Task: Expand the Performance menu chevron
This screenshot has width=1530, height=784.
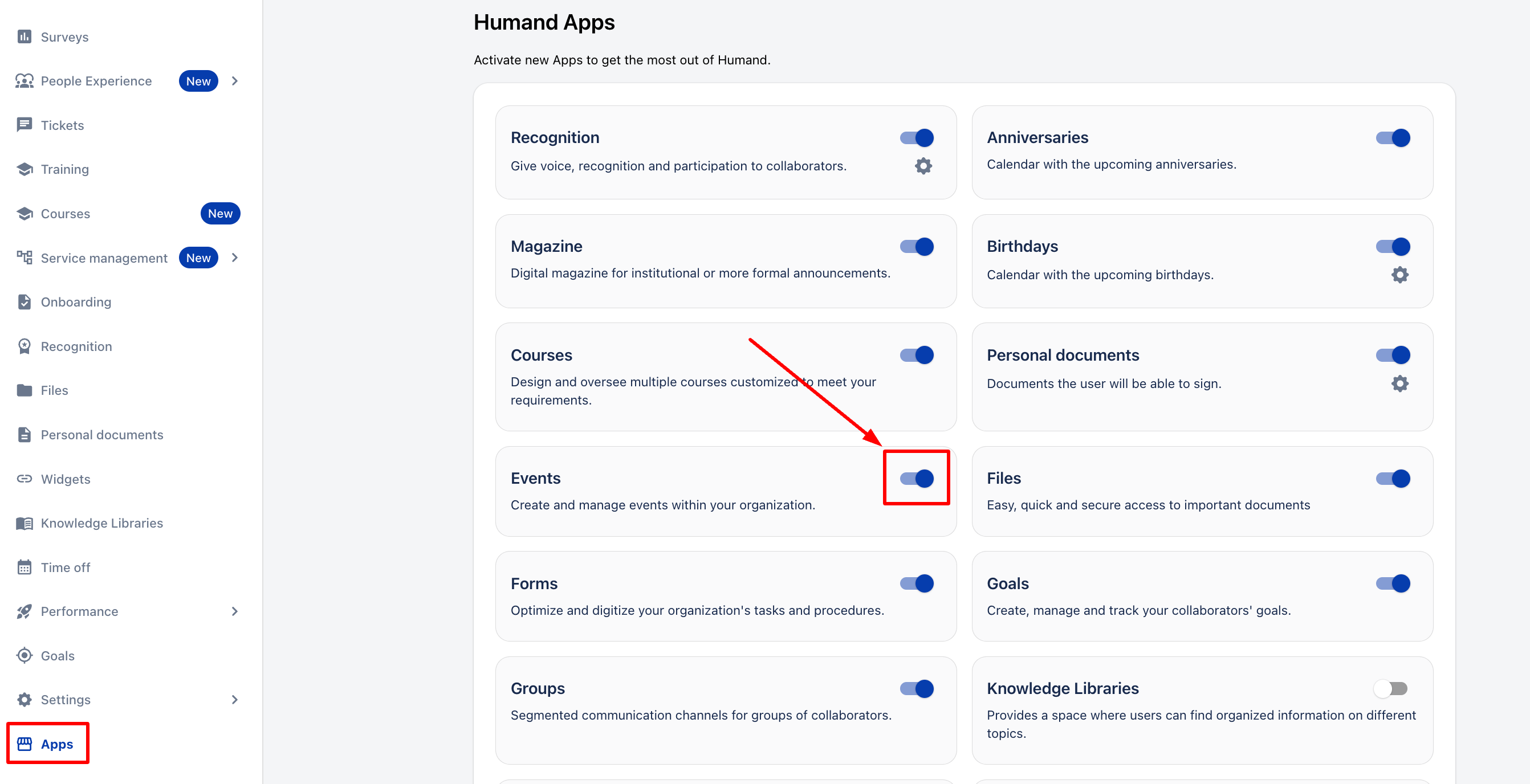Action: click(x=235, y=611)
